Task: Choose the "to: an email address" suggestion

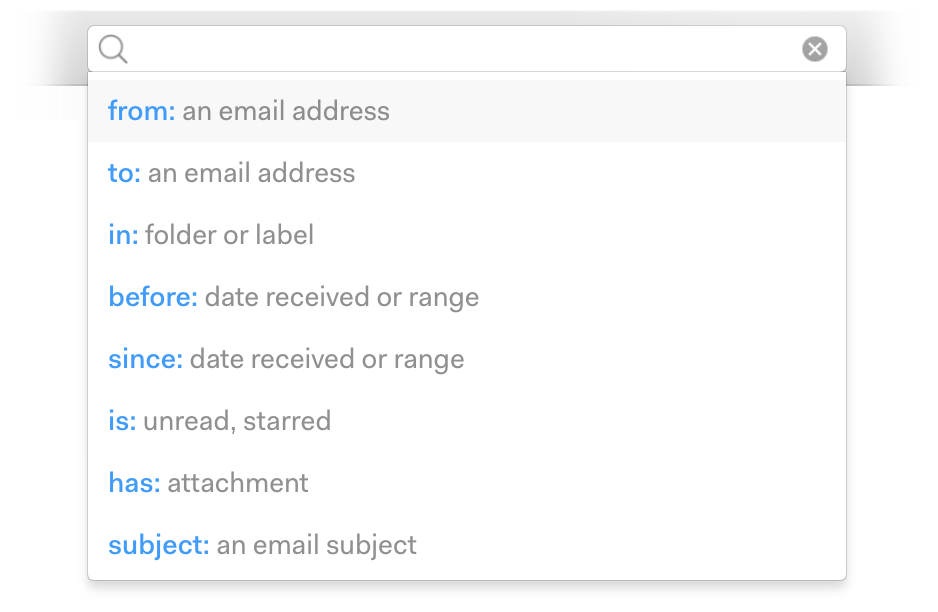Action: (467, 173)
